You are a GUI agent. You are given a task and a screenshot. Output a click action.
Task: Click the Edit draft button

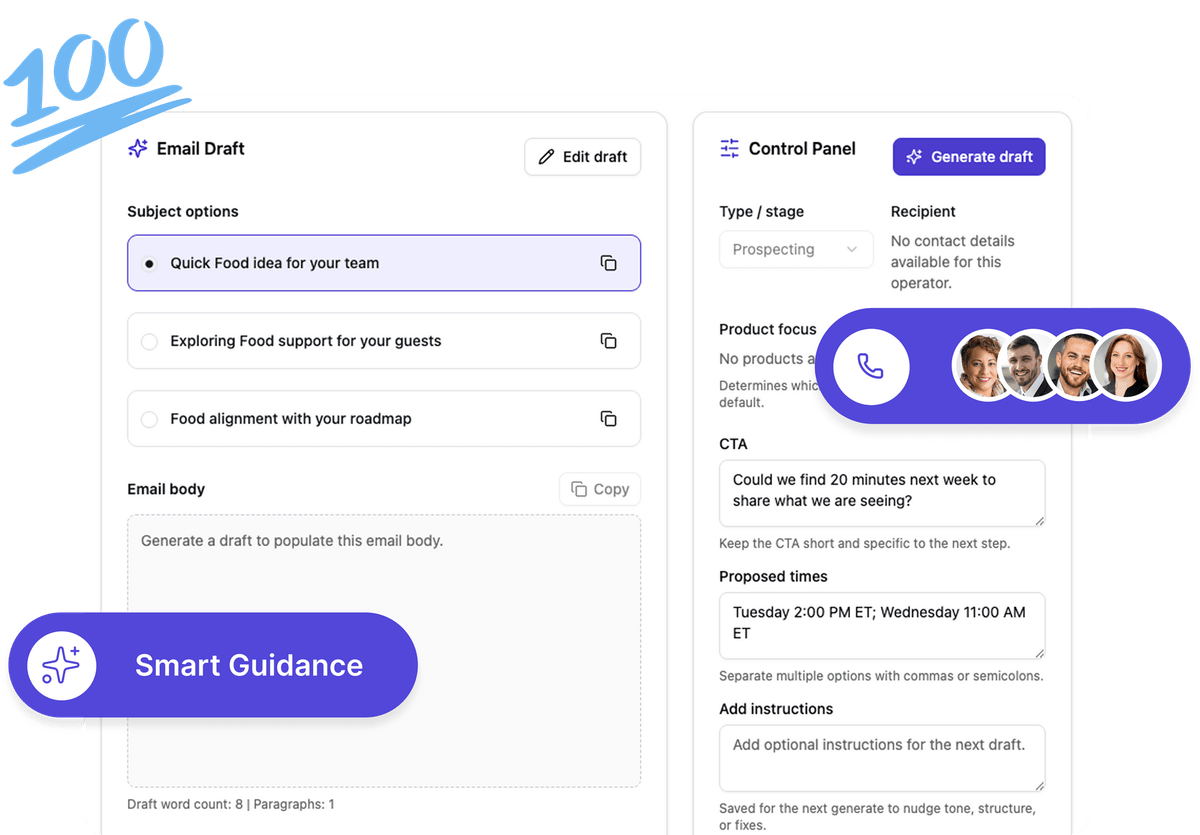pyautogui.click(x=583, y=157)
